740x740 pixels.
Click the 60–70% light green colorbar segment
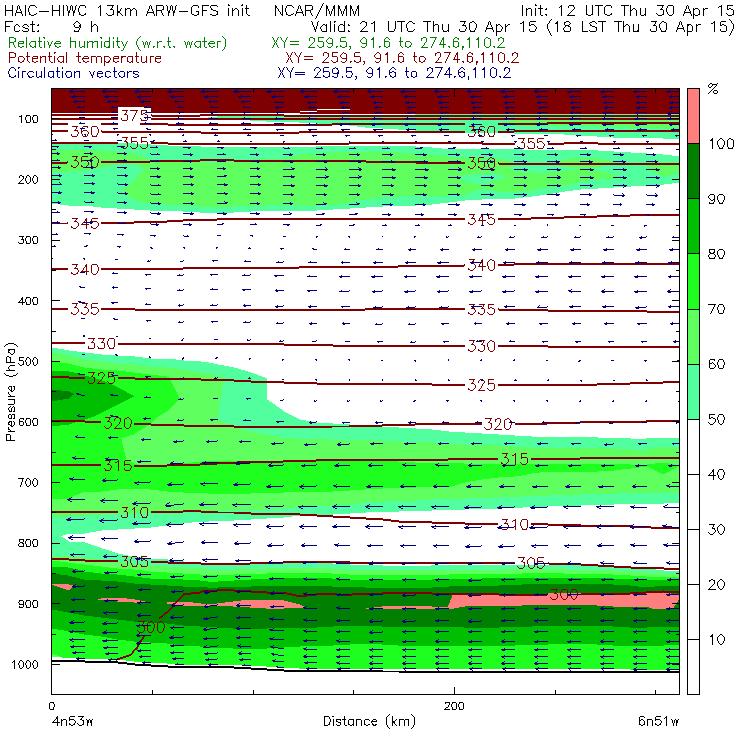pos(693,336)
